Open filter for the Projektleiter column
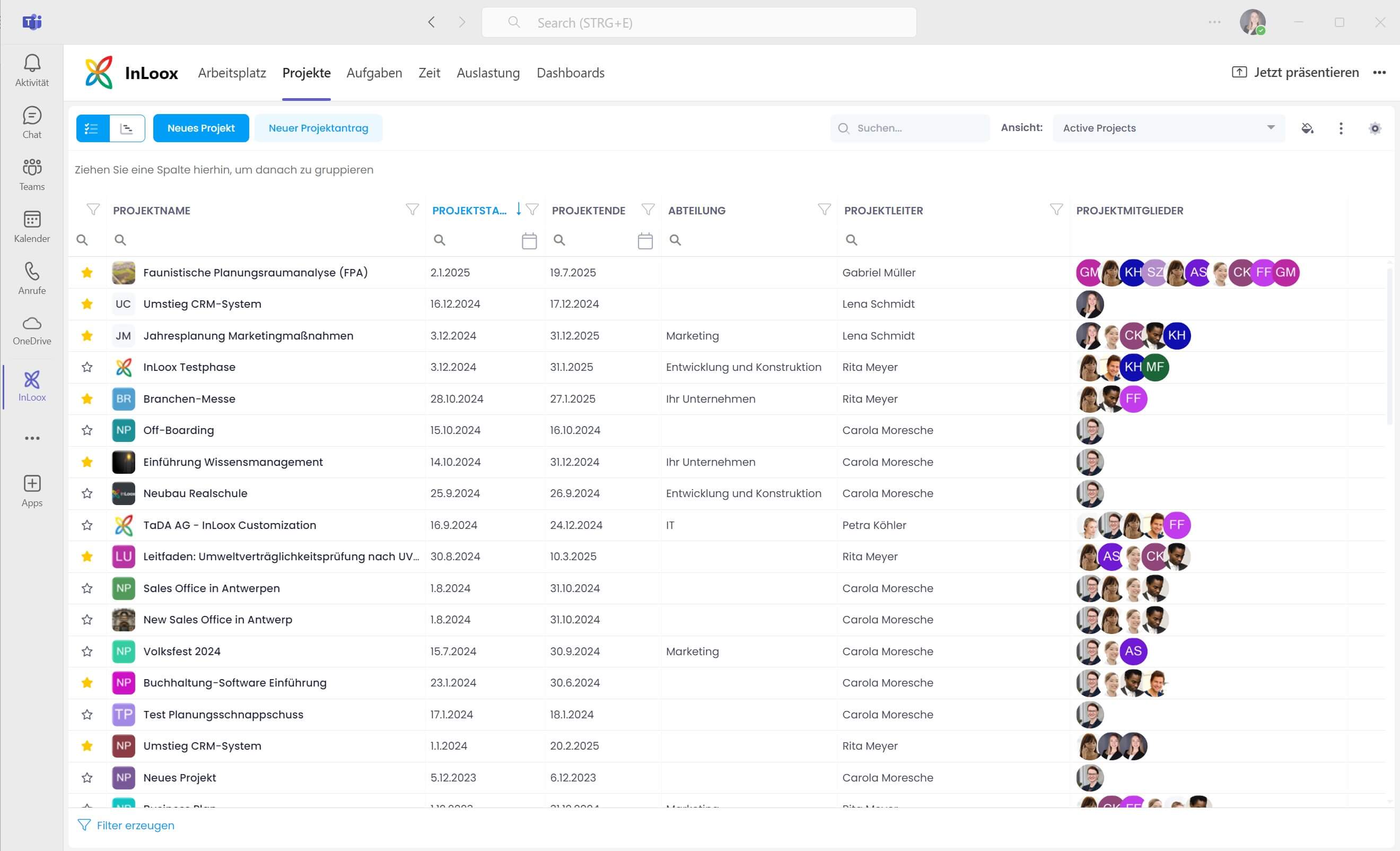 (1056, 210)
